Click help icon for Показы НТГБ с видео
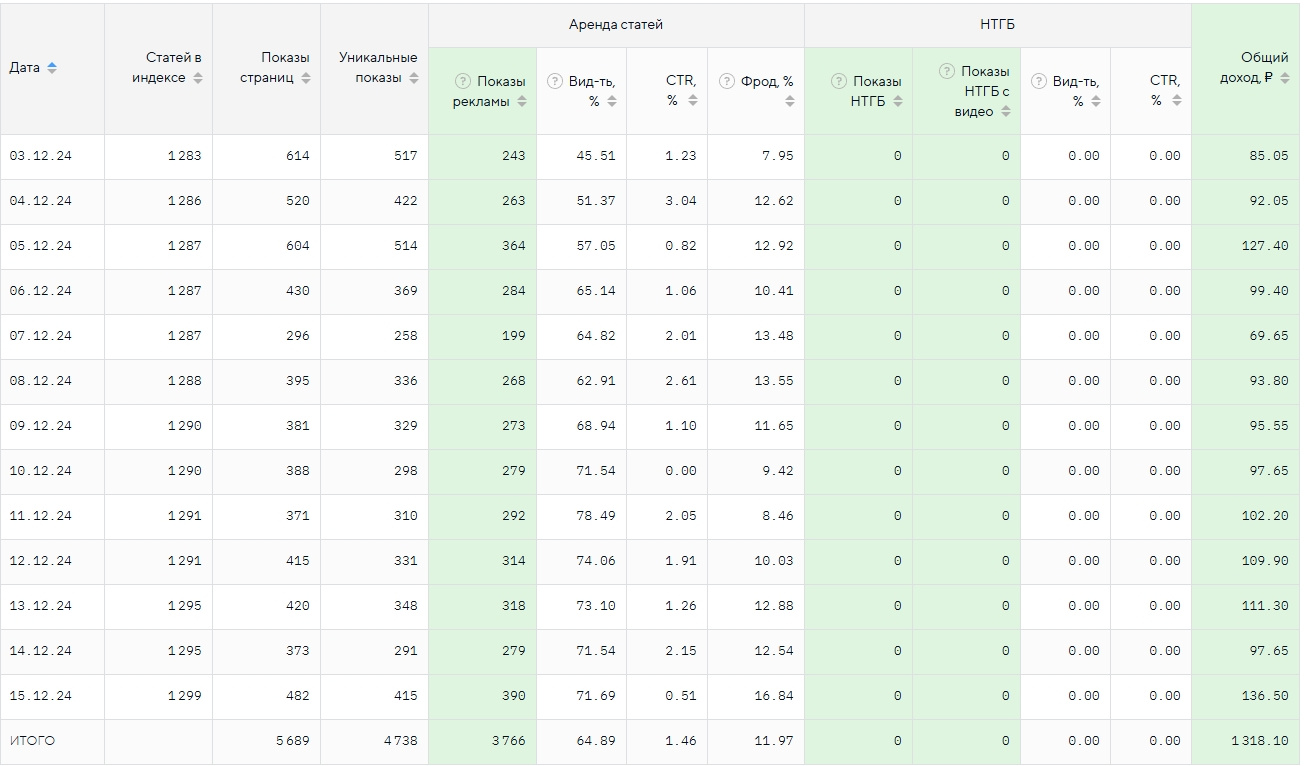Screen dimensions: 1306x766 946,71
